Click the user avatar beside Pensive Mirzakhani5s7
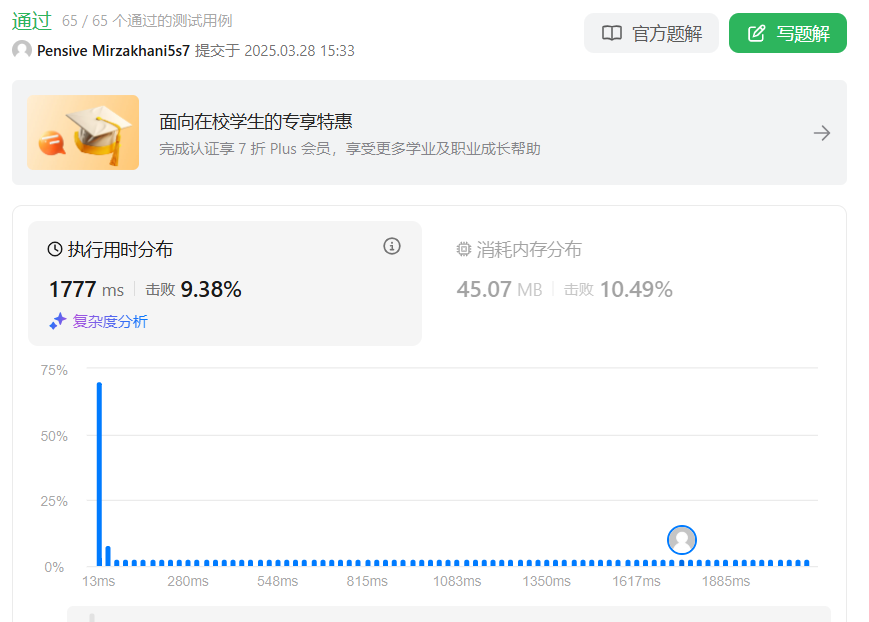 (22, 50)
